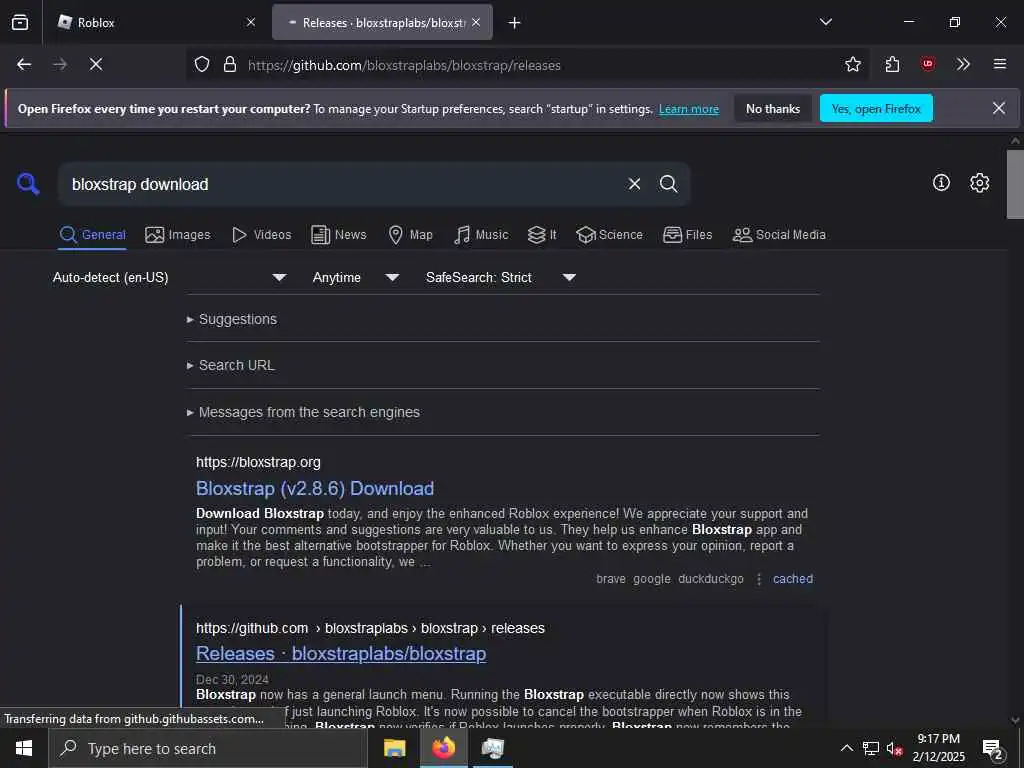The image size is (1024, 768).
Task: Switch to the Roblox tab
Action: [156, 22]
